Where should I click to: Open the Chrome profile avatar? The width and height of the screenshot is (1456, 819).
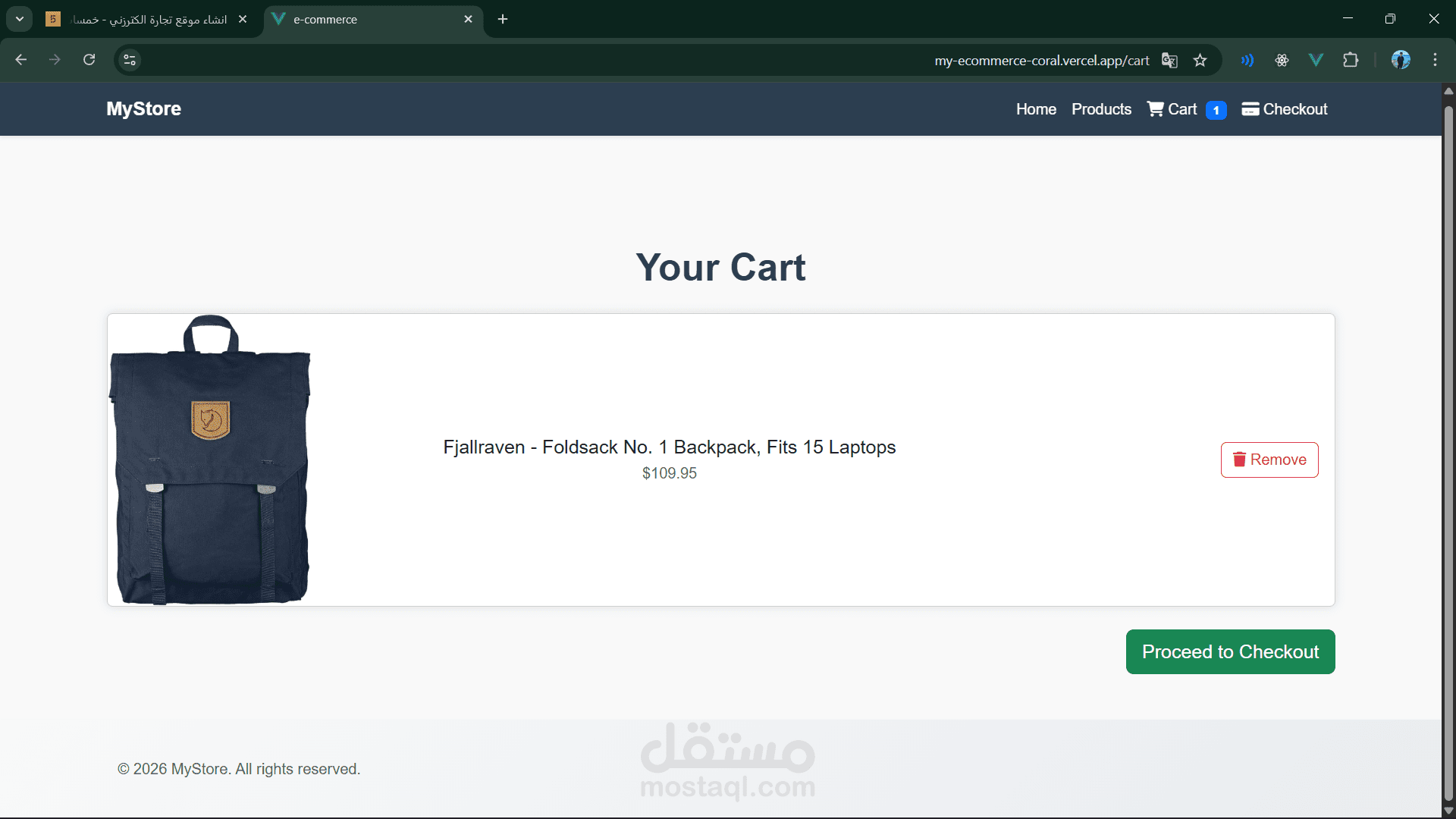click(x=1401, y=60)
